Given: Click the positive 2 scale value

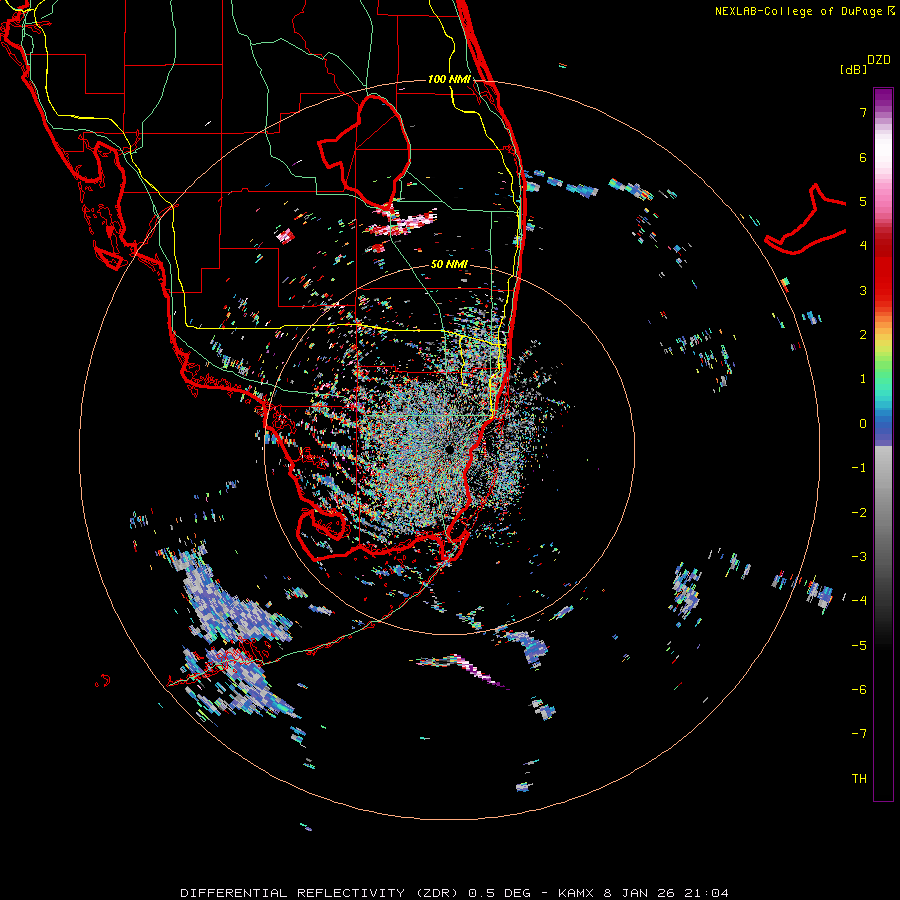Looking at the screenshot, I should pos(862,335).
